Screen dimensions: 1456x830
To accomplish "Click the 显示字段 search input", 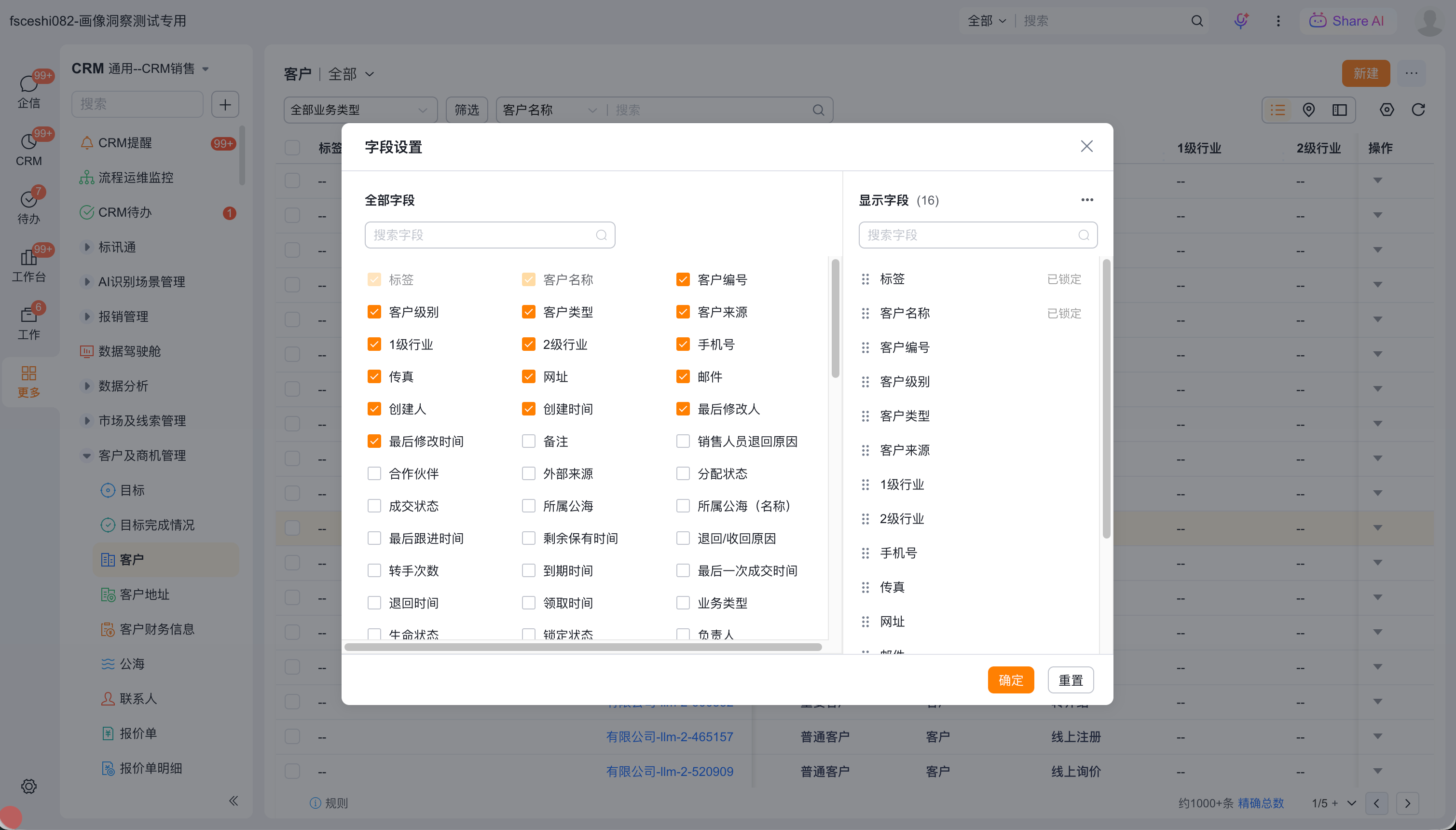I will coord(969,235).
